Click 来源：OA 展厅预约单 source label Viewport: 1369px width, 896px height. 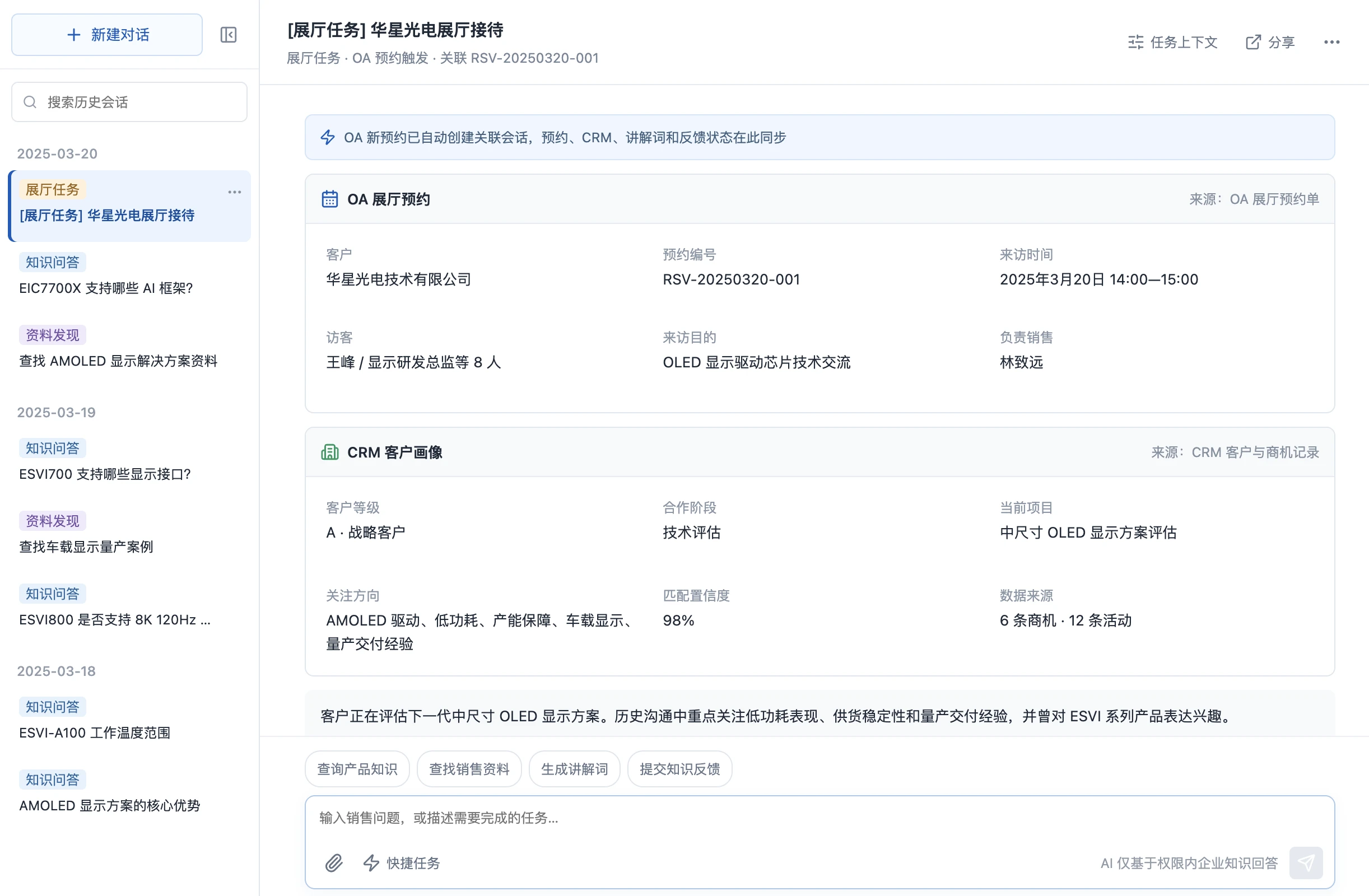(x=1254, y=199)
